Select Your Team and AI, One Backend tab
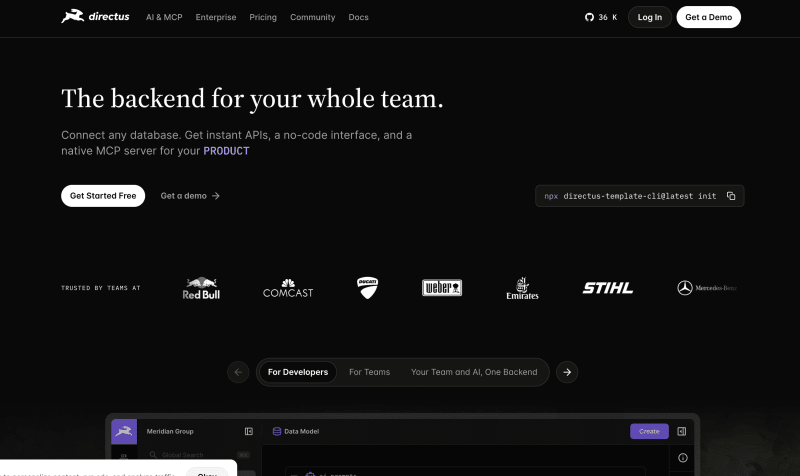Viewport: 800px width, 476px height. (474, 372)
